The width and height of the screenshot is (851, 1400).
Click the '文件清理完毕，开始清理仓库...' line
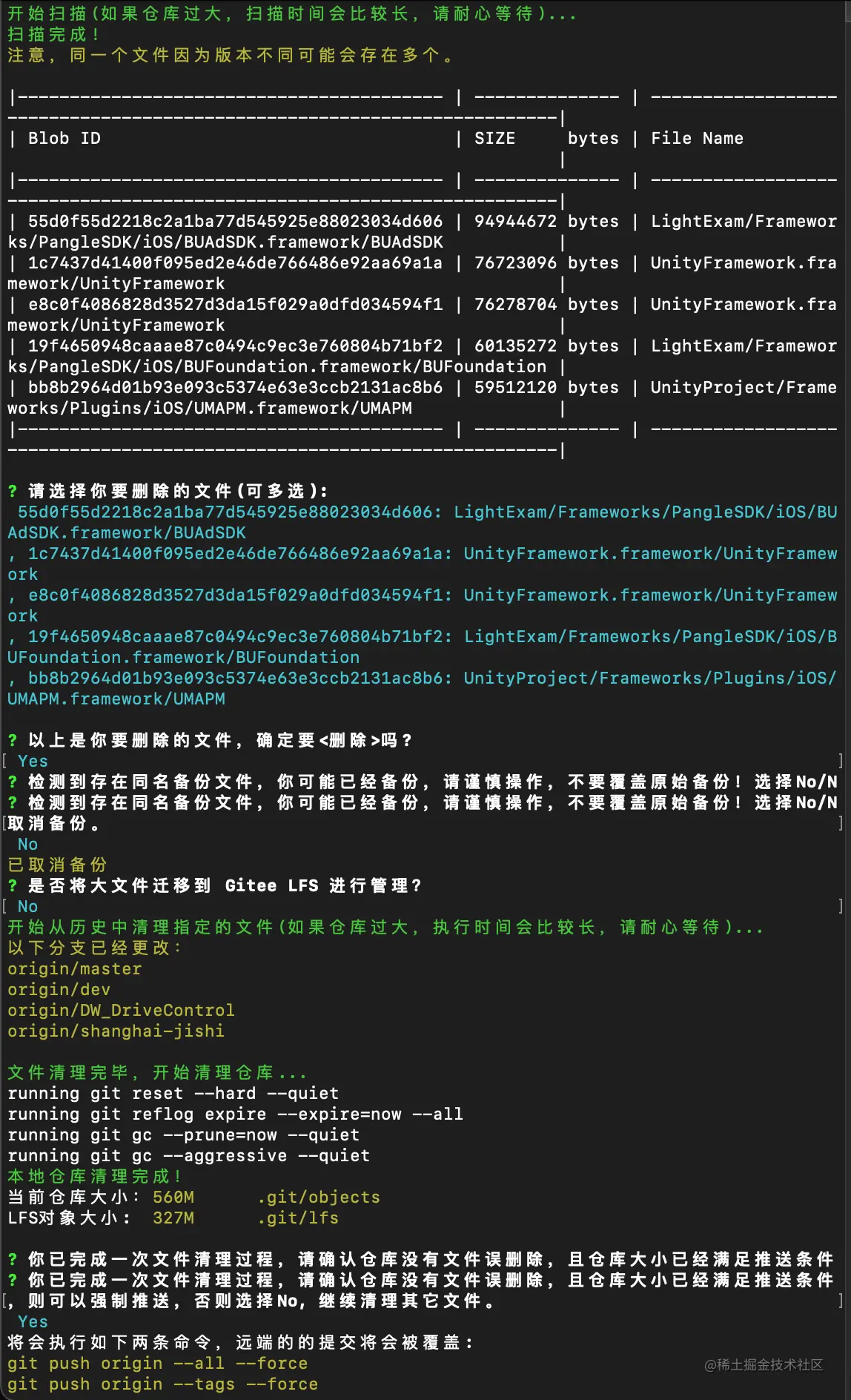point(156,1072)
